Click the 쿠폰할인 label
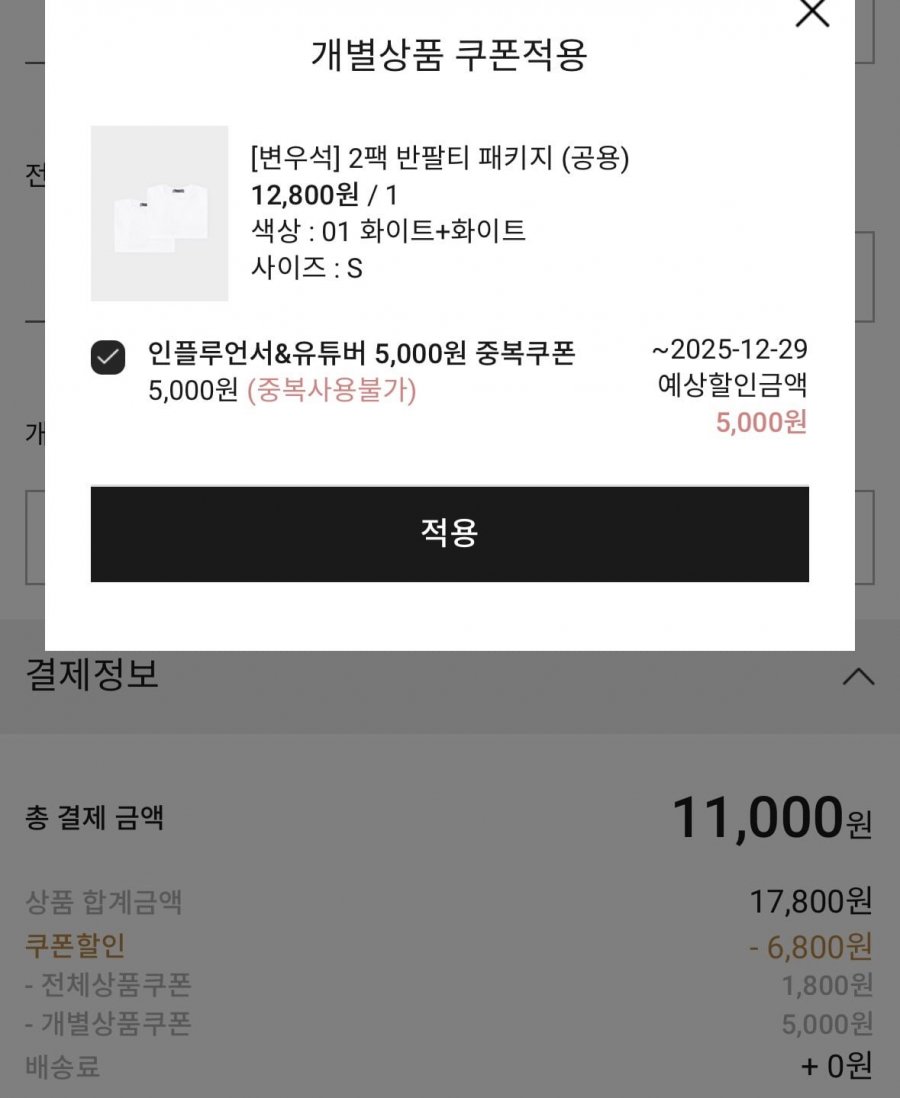Screen dimensions: 900x1098 click(75, 945)
